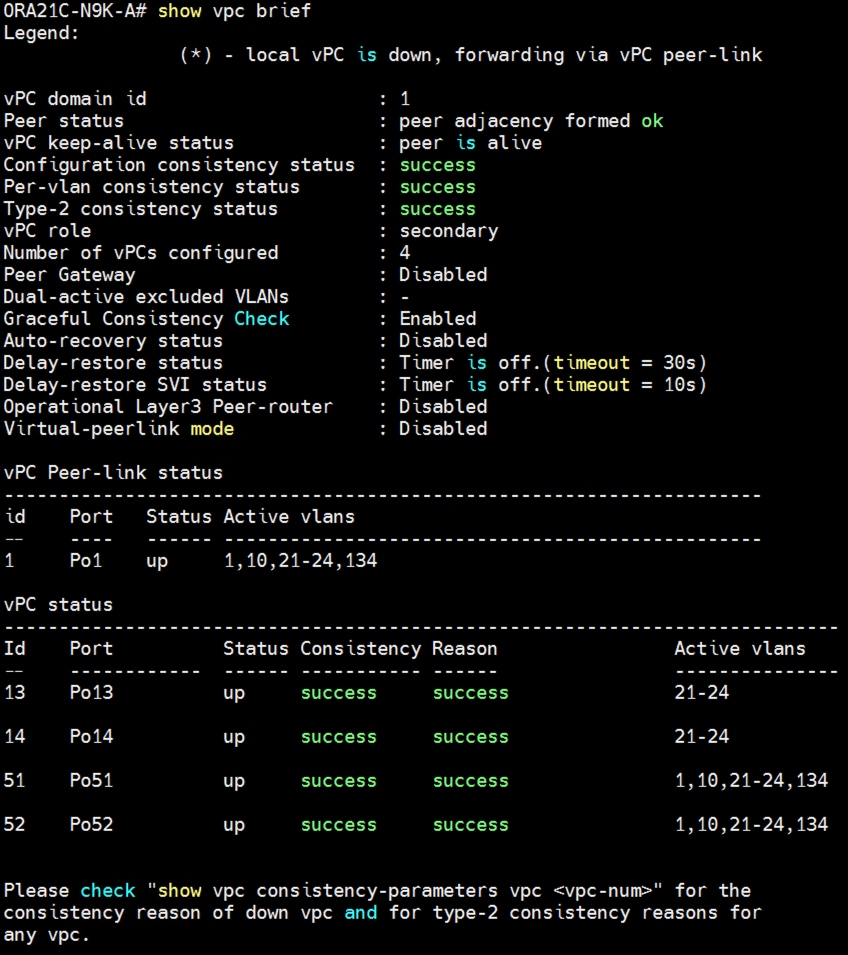Click 'peer is alive' keep-alive value

coord(470,143)
